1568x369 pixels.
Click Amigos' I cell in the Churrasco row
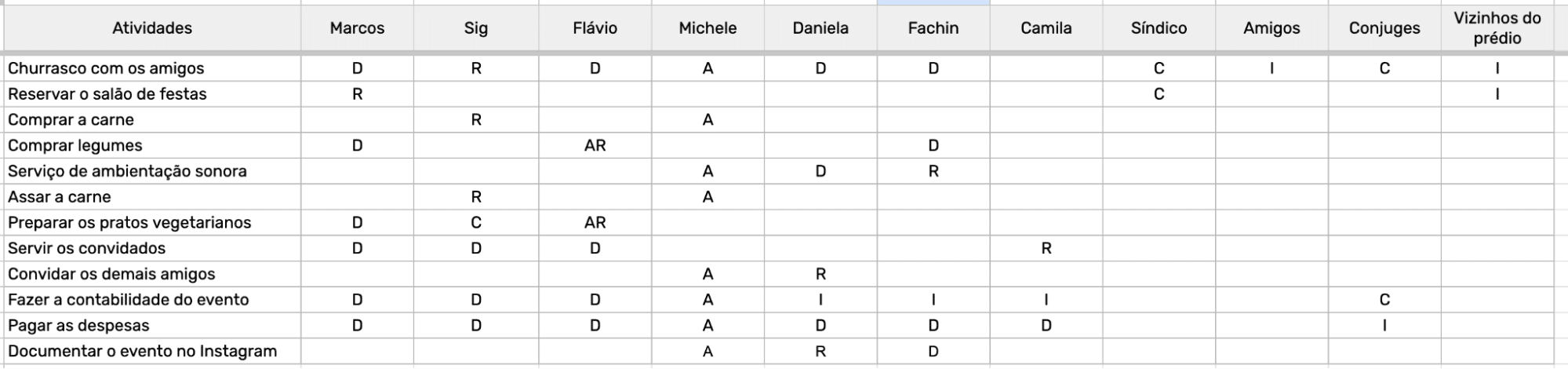pyautogui.click(x=1271, y=68)
